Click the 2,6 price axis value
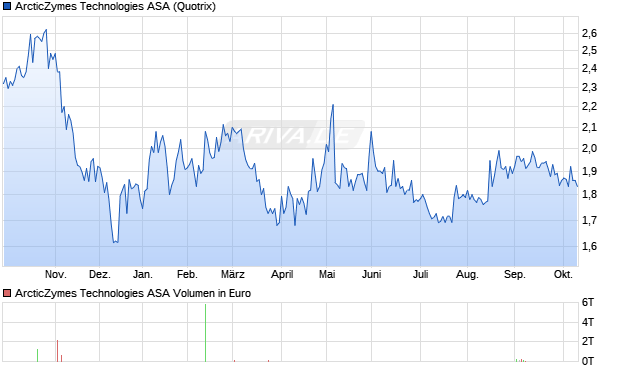Screen dimensions: 620x371 (590, 34)
